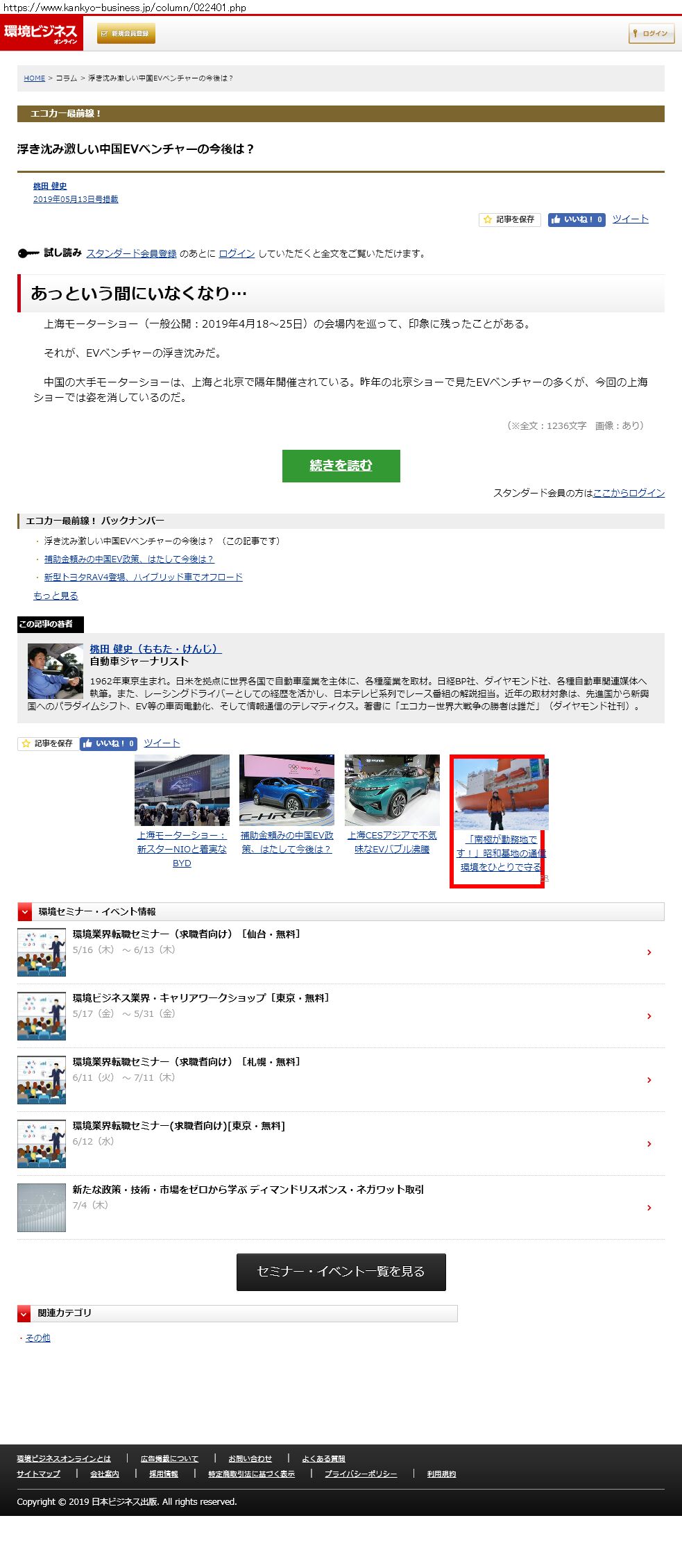Image resolution: width=682 pixels, height=1568 pixels.
Task: Open author profile photo of 桃田 健史
Action: (x=56, y=671)
